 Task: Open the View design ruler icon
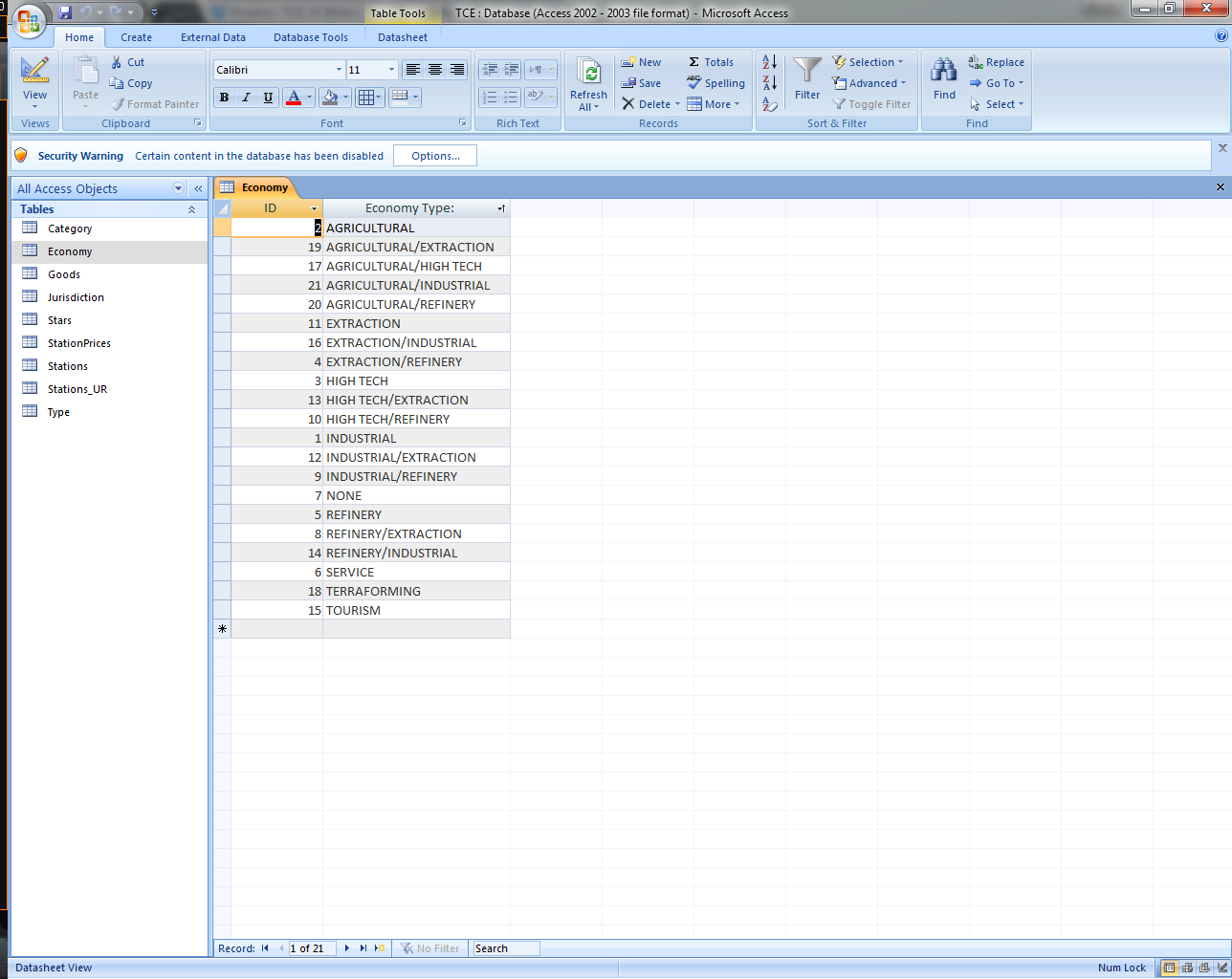click(35, 72)
